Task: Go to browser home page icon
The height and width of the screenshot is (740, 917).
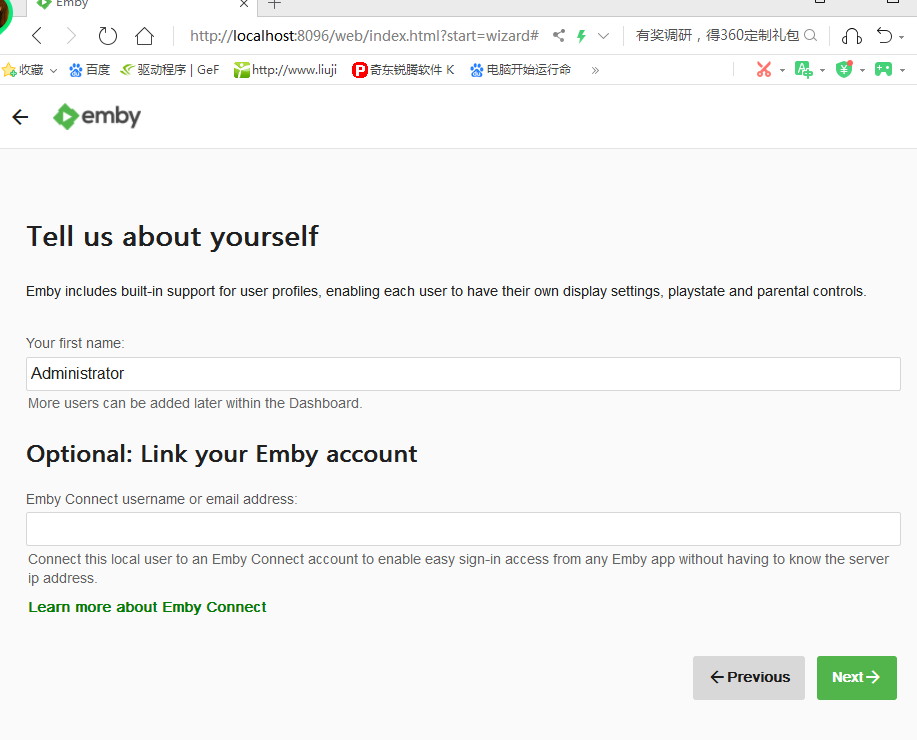Action: [144, 36]
